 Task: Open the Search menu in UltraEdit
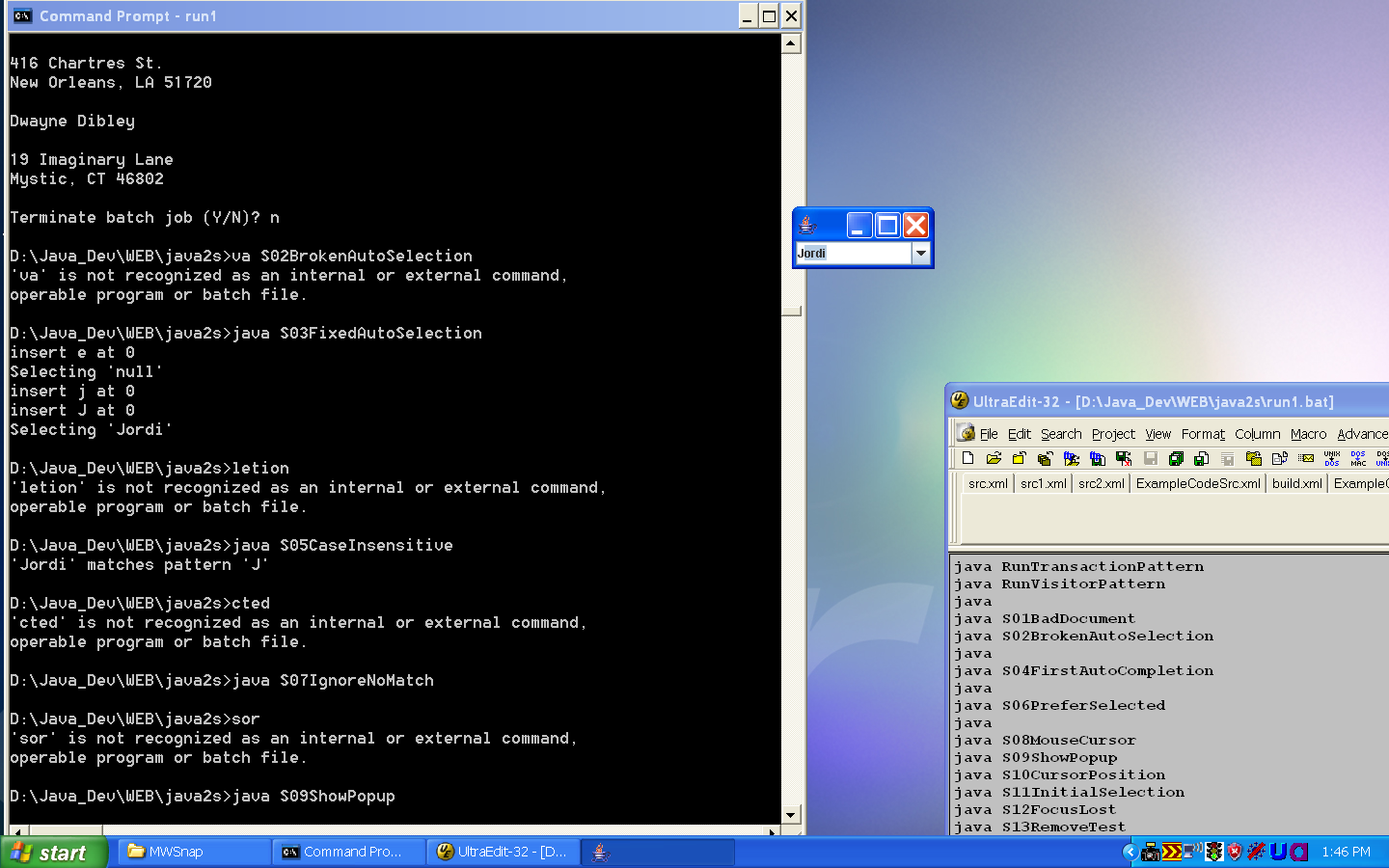pos(1061,434)
